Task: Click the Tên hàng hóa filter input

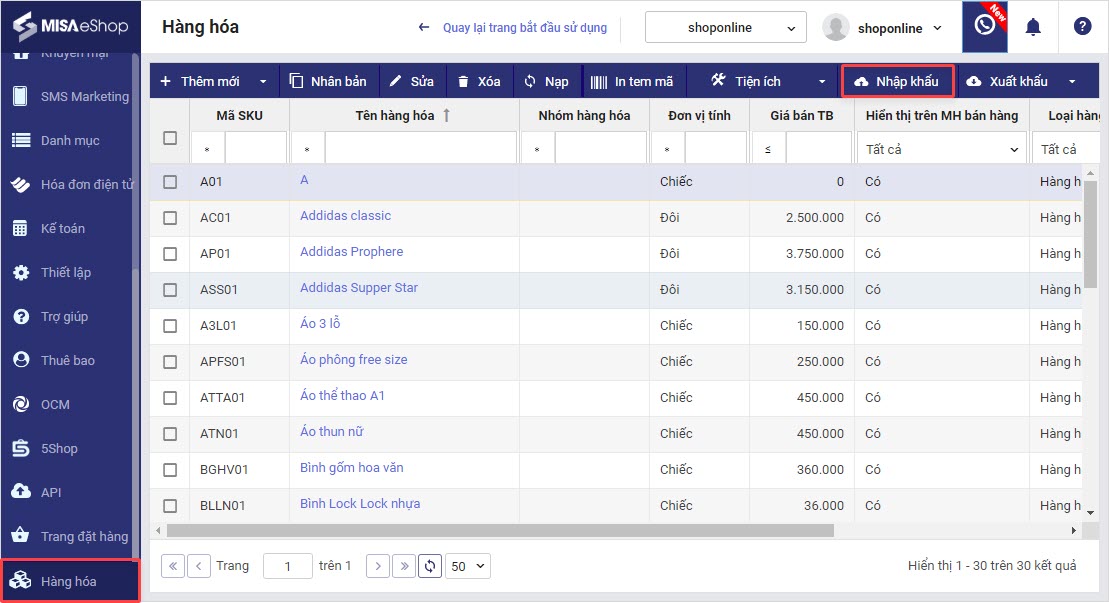Action: pyautogui.click(x=420, y=149)
